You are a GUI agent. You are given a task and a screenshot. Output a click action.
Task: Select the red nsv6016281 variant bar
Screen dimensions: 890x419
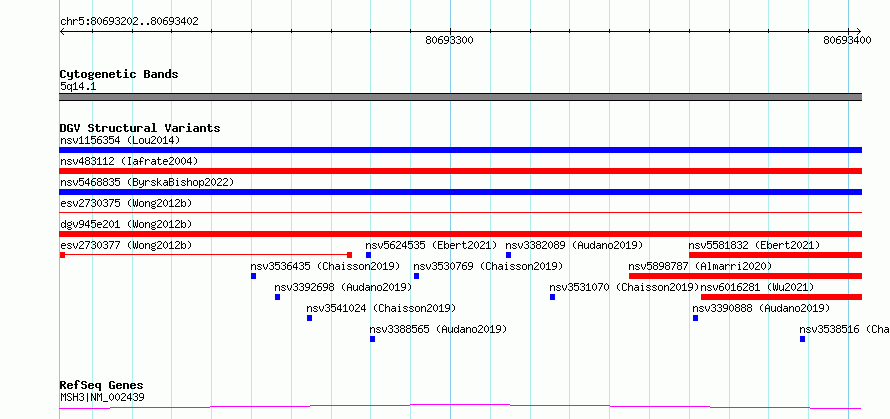[x=782, y=297]
